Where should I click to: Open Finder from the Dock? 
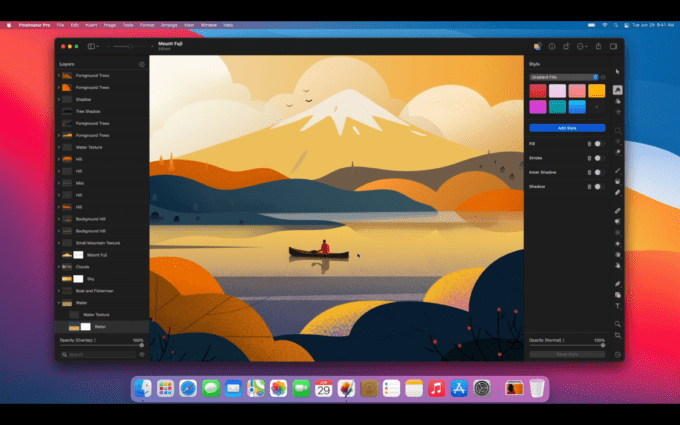(144, 388)
